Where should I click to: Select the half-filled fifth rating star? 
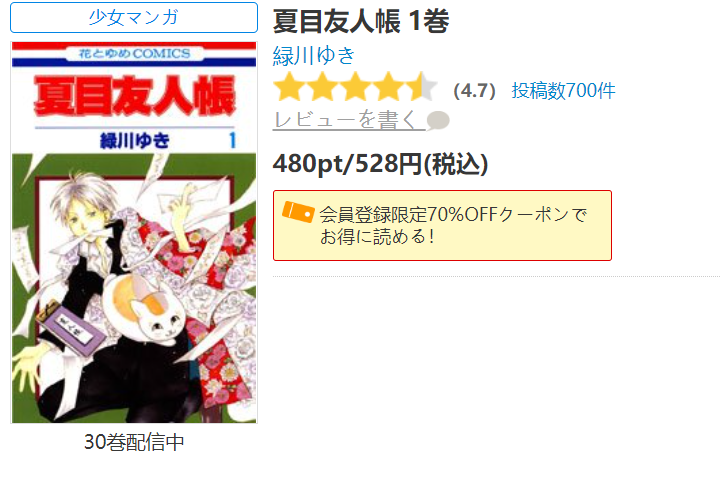tap(422, 86)
